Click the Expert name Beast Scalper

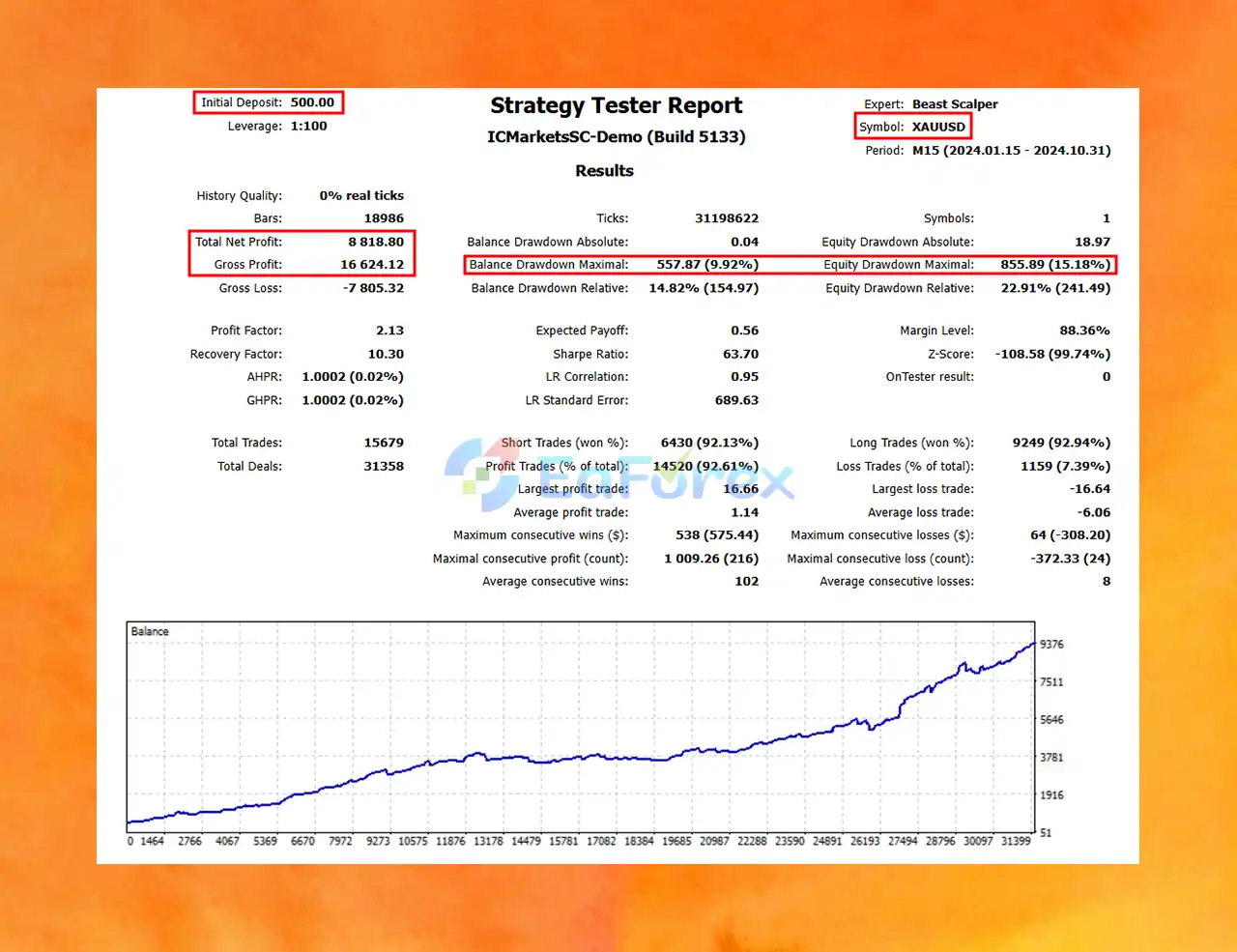pyautogui.click(x=955, y=104)
